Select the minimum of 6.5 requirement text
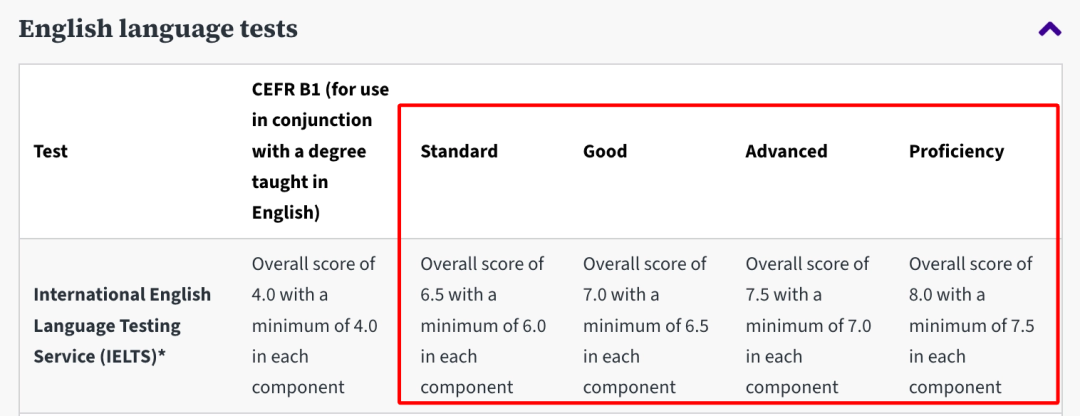Screen dimensions: 1080x416 [x=646, y=326]
